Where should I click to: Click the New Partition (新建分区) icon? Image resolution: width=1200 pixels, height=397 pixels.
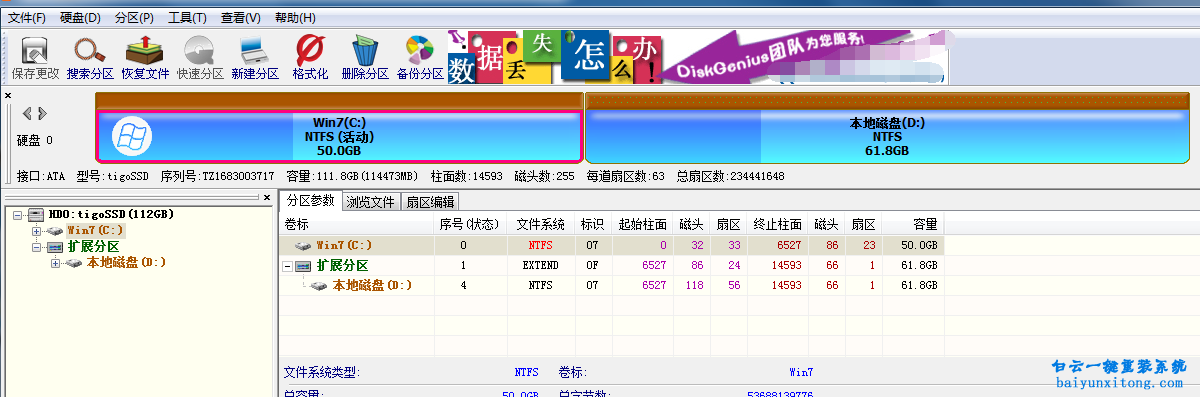coord(255,57)
